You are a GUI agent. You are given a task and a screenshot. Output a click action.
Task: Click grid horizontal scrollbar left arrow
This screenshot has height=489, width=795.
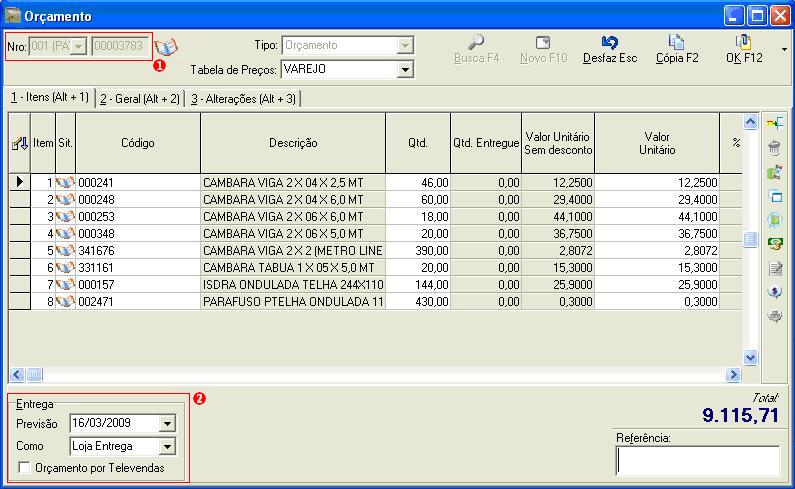[x=17, y=375]
